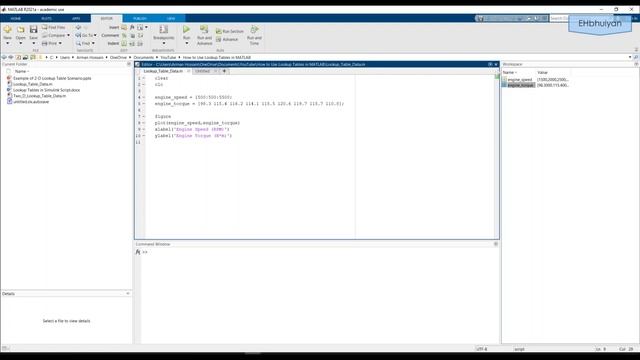Open the New dropdown arrow
This screenshot has height=360, width=640.
pos(7,43)
